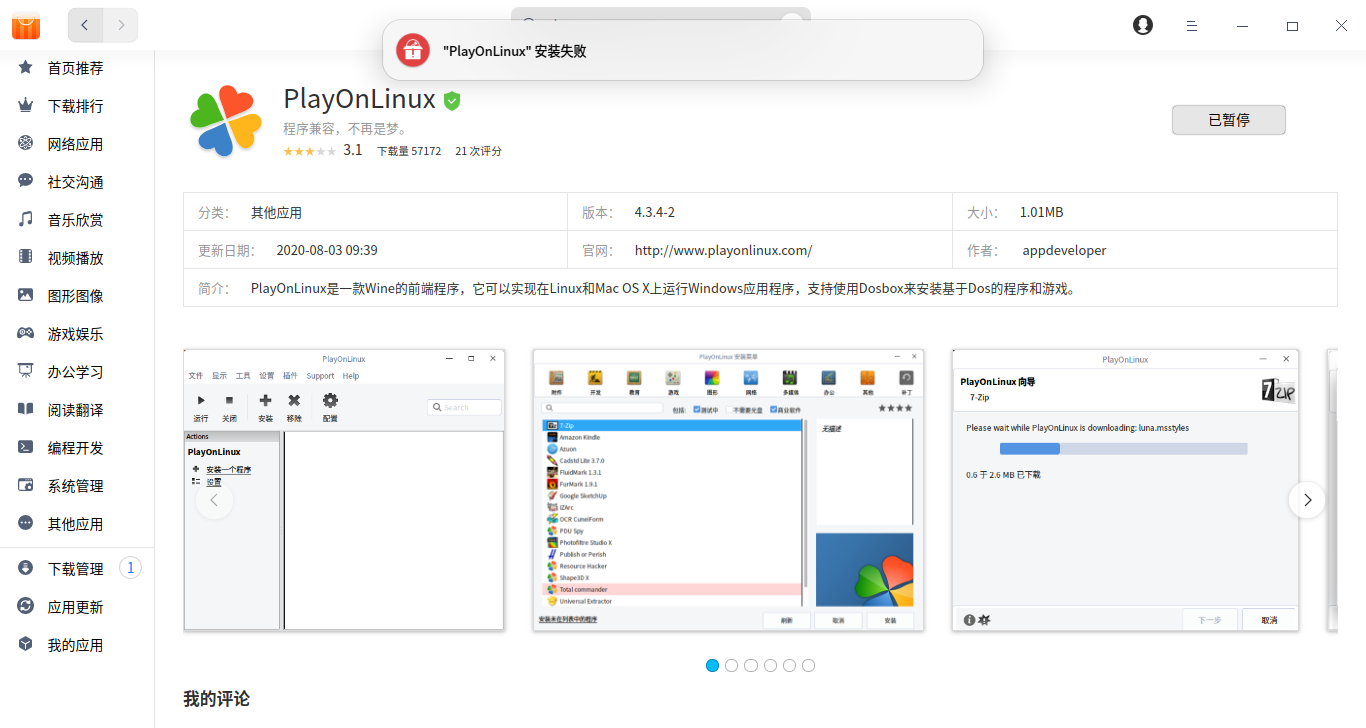Open the hamburger main menu
The width and height of the screenshot is (1366, 728).
coord(1192,26)
